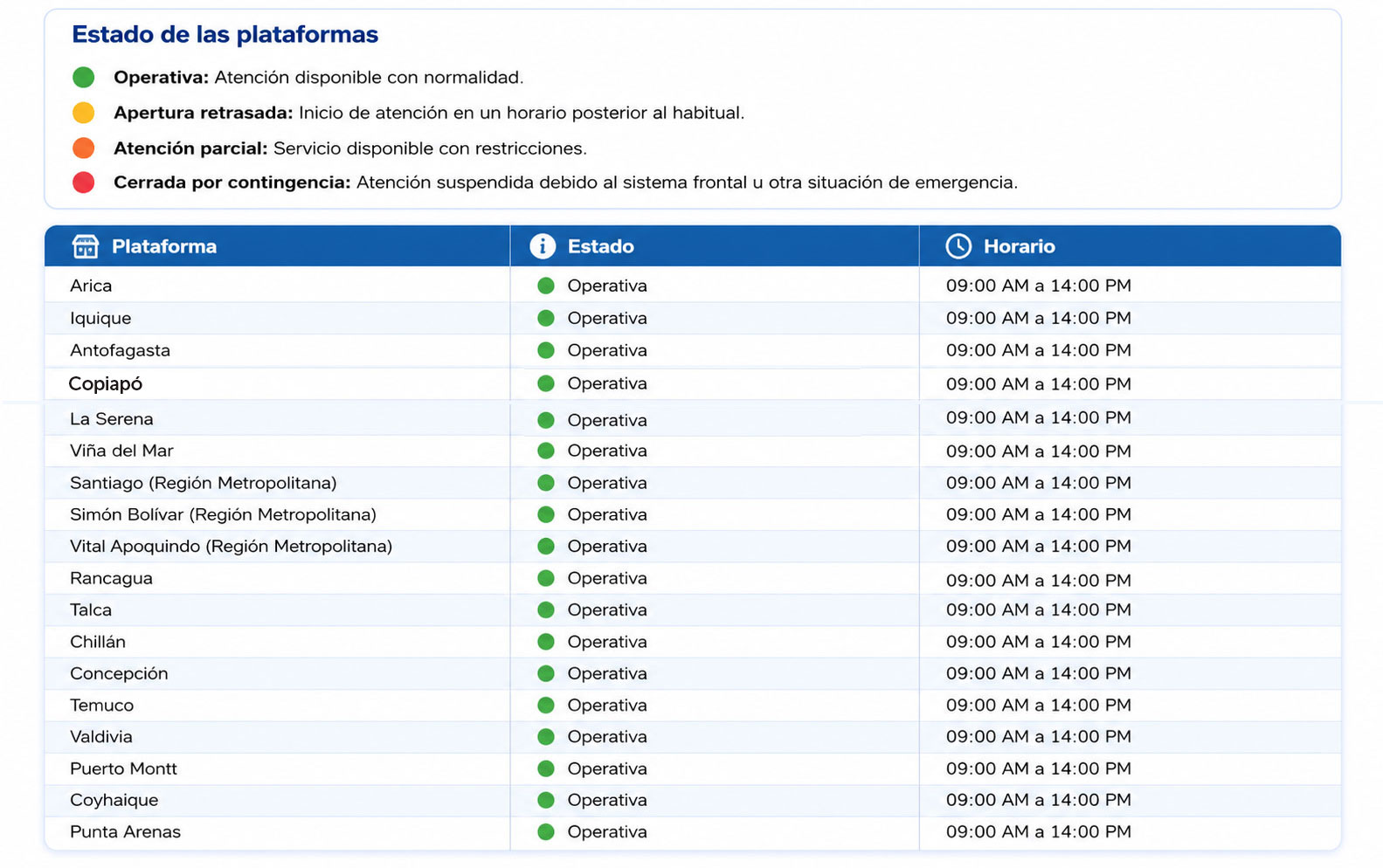1383x868 pixels.
Task: Click the red Cerrada por contingencia dot
Action: click(84, 183)
